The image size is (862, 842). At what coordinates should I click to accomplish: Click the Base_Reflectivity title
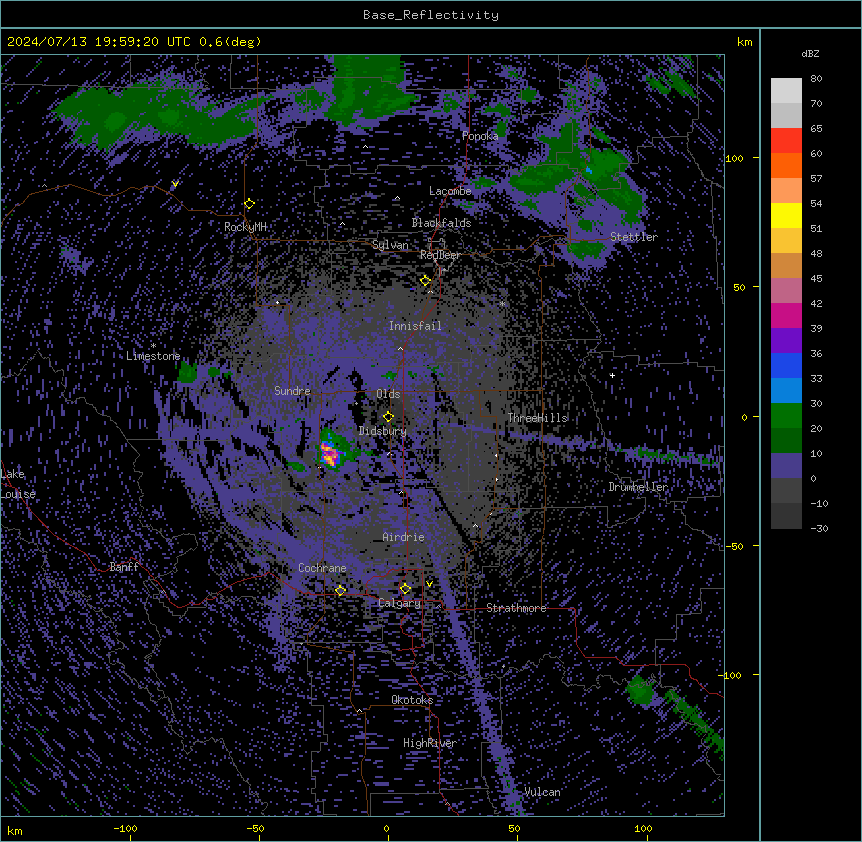point(431,15)
